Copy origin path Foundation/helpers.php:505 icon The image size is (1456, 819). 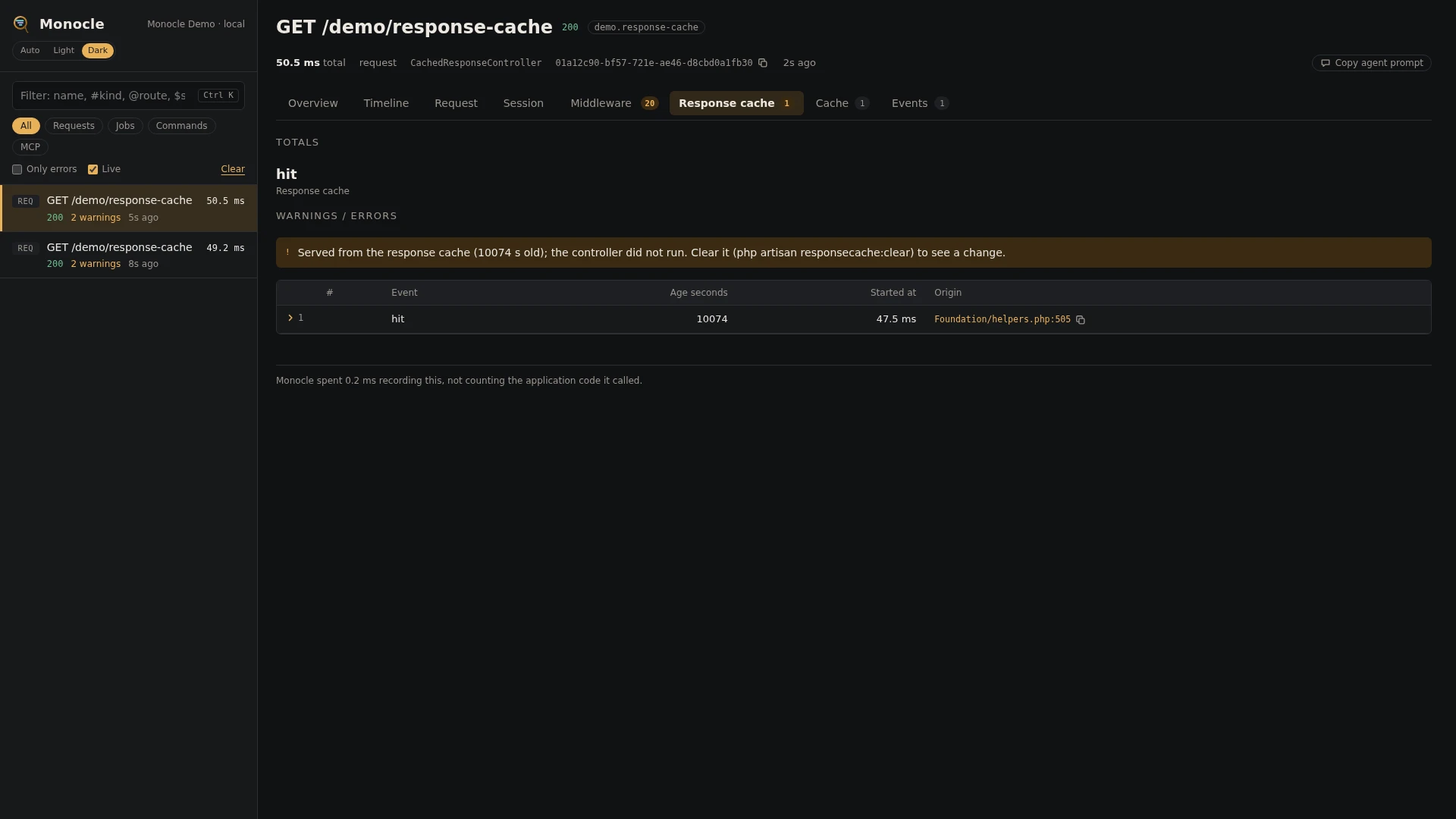click(x=1081, y=320)
